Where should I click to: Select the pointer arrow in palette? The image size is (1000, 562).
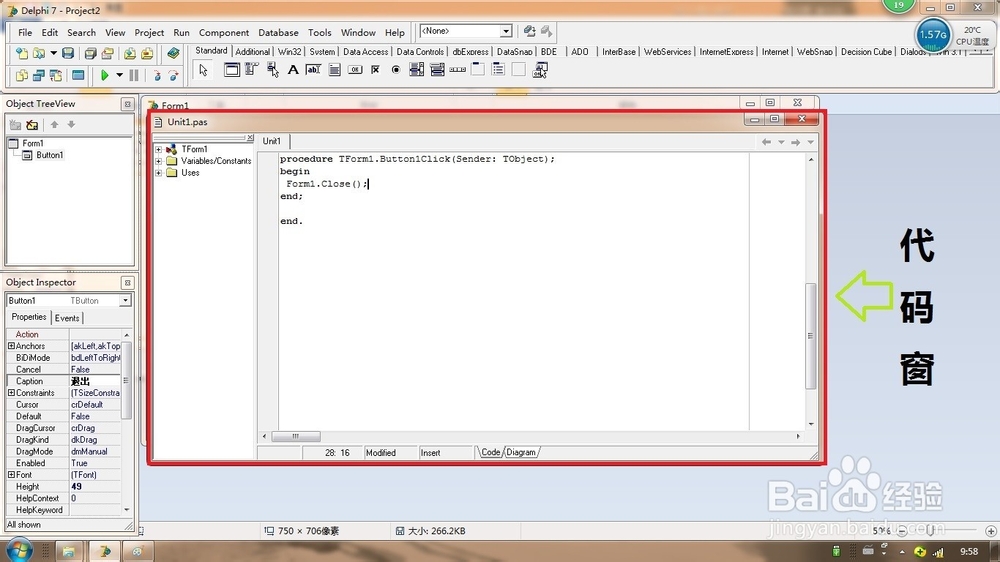tap(203, 70)
